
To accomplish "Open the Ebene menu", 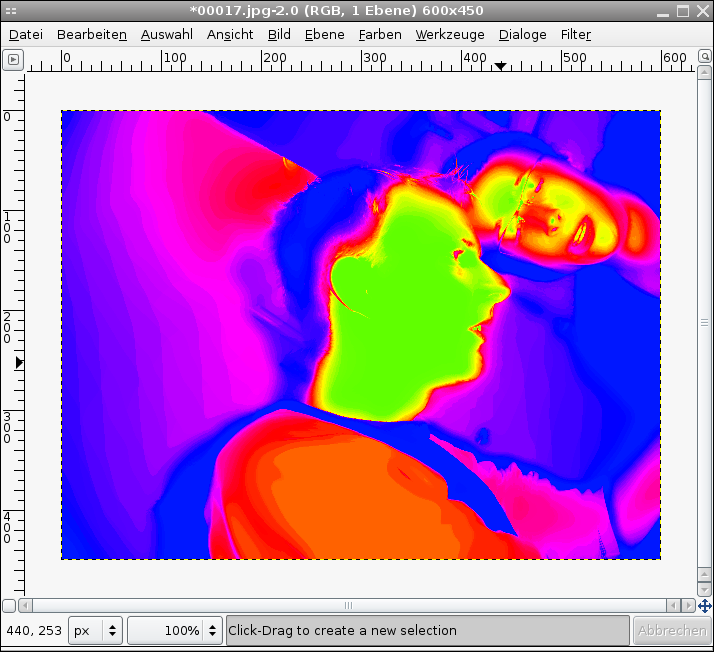I will point(324,35).
